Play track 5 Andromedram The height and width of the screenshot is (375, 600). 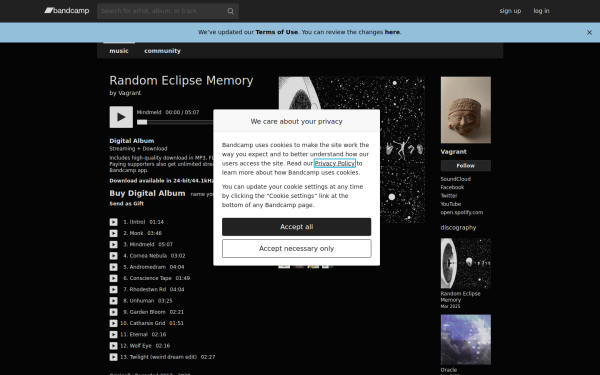click(114, 267)
